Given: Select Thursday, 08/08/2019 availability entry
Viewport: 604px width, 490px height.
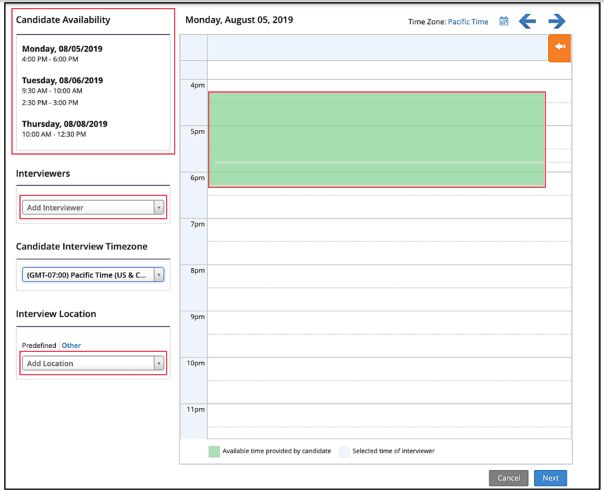Looking at the screenshot, I should tap(64, 124).
